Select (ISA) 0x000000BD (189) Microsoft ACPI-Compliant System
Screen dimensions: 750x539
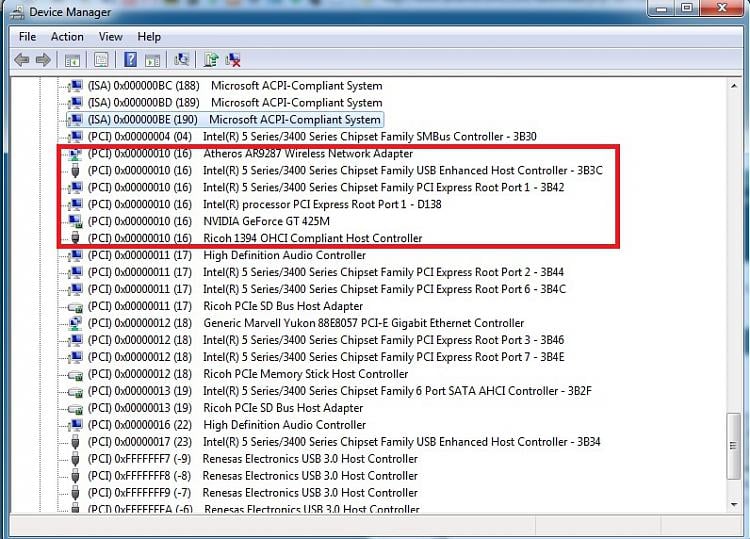(x=235, y=103)
